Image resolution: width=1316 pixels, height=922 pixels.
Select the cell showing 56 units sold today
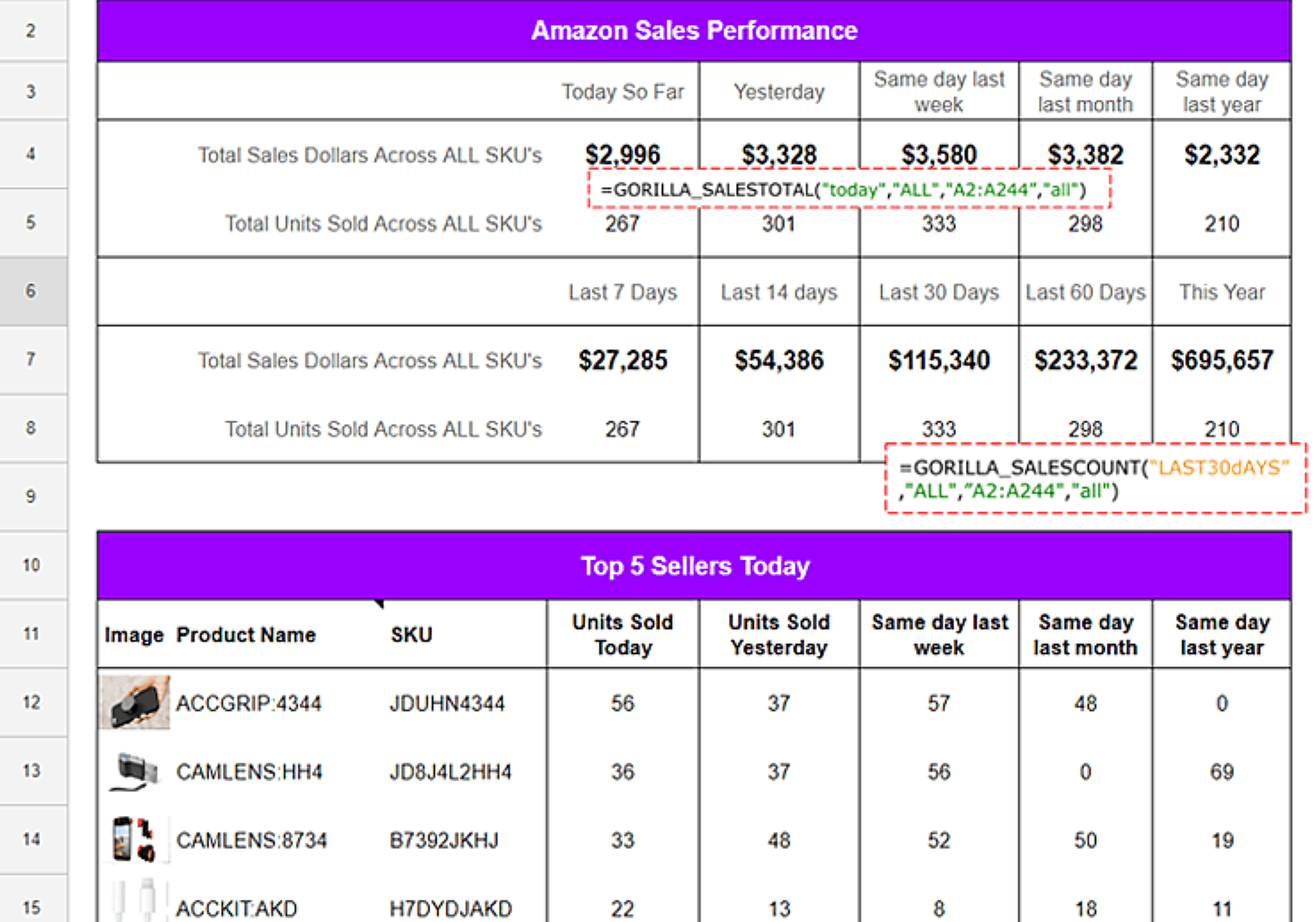pos(622,703)
